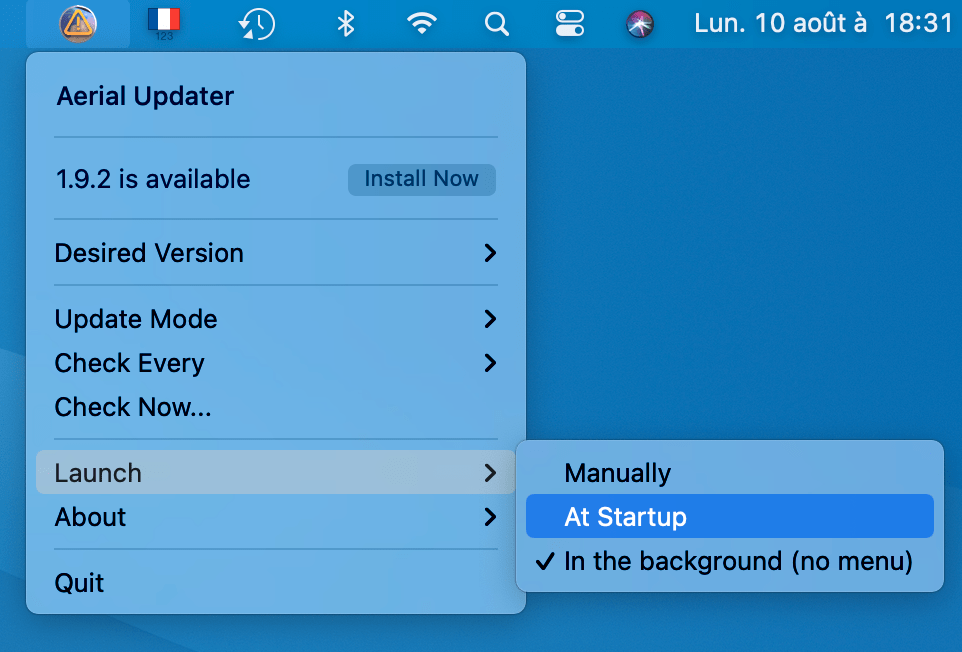
Task: Click the Bluetooth status icon
Action: coord(346,24)
